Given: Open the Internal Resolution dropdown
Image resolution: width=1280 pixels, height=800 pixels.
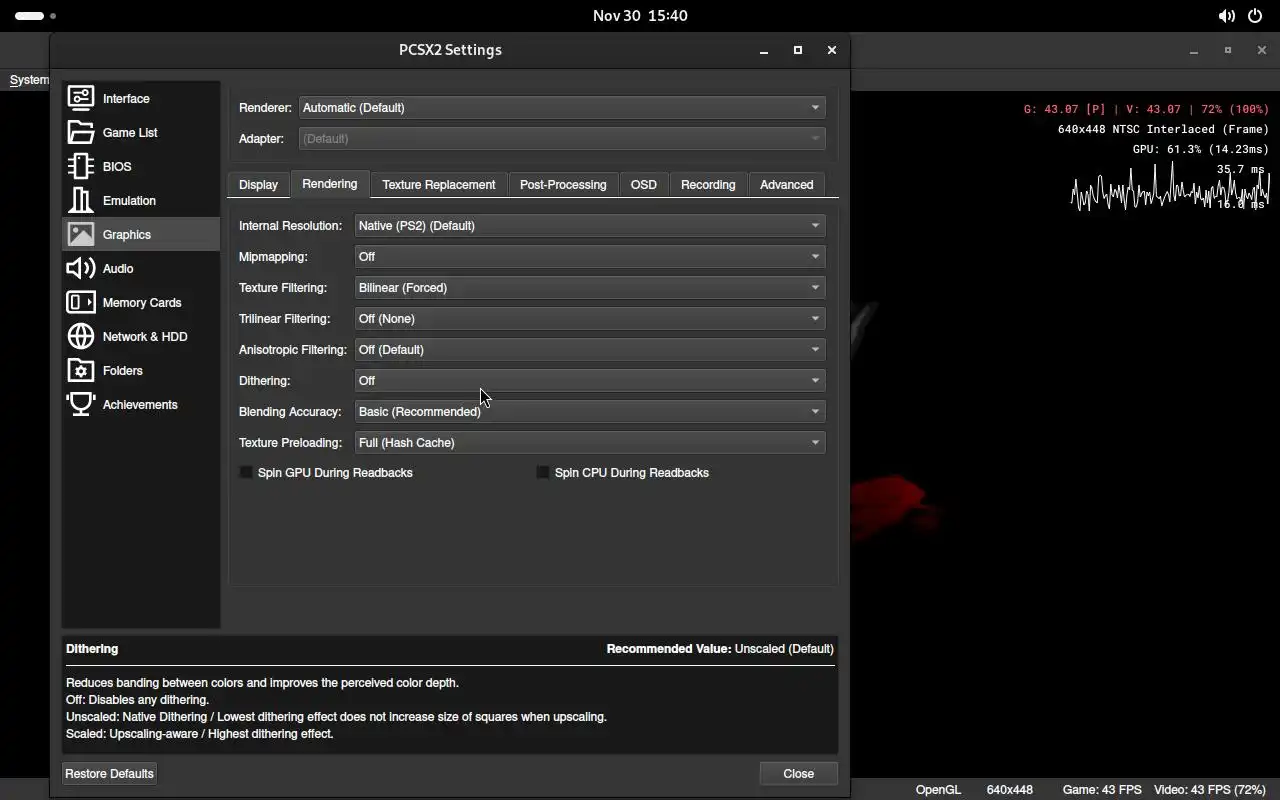Looking at the screenshot, I should pyautogui.click(x=590, y=225).
